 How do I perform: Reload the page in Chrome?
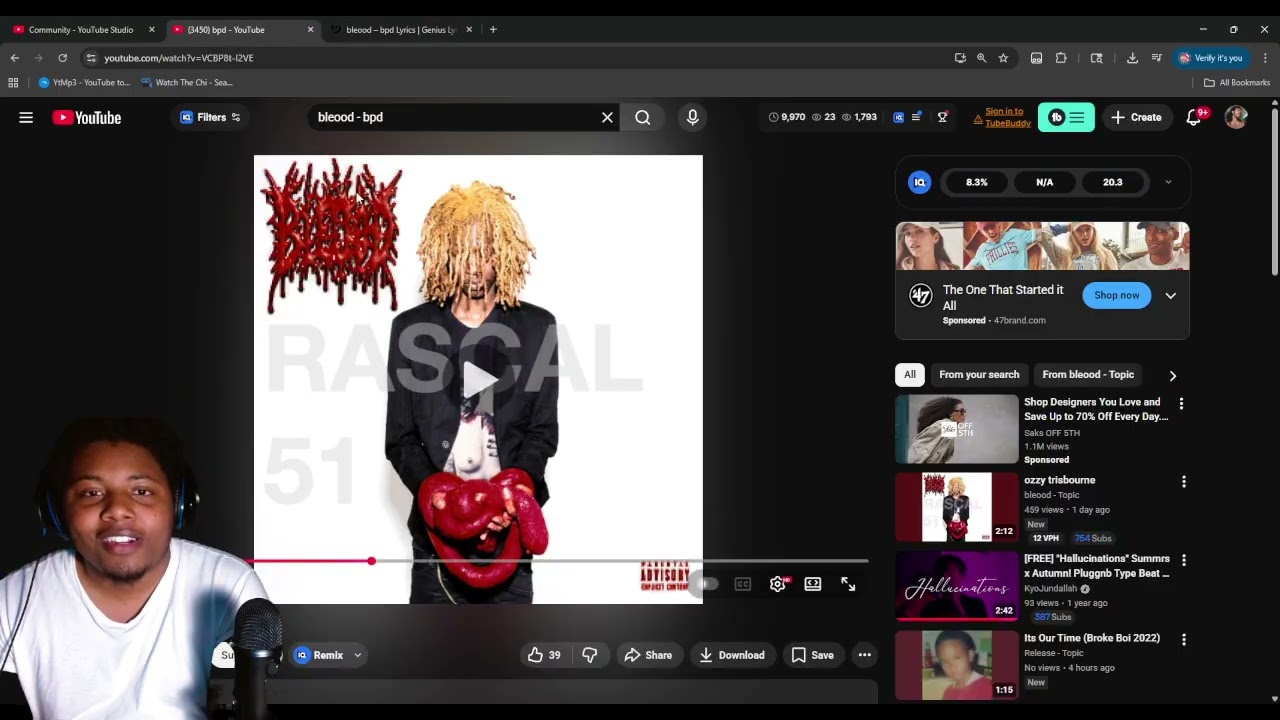(x=63, y=58)
